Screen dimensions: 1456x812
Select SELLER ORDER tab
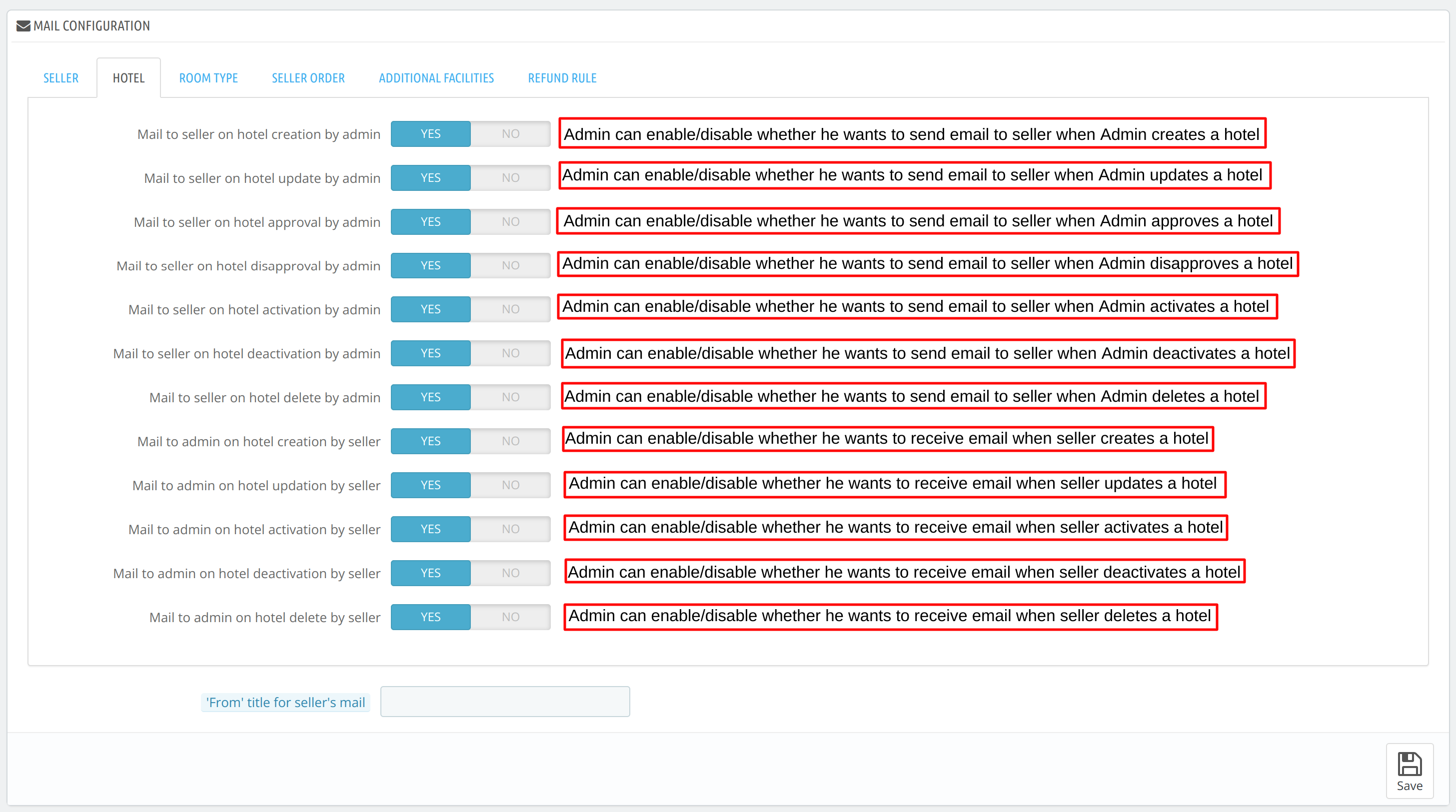click(x=307, y=77)
